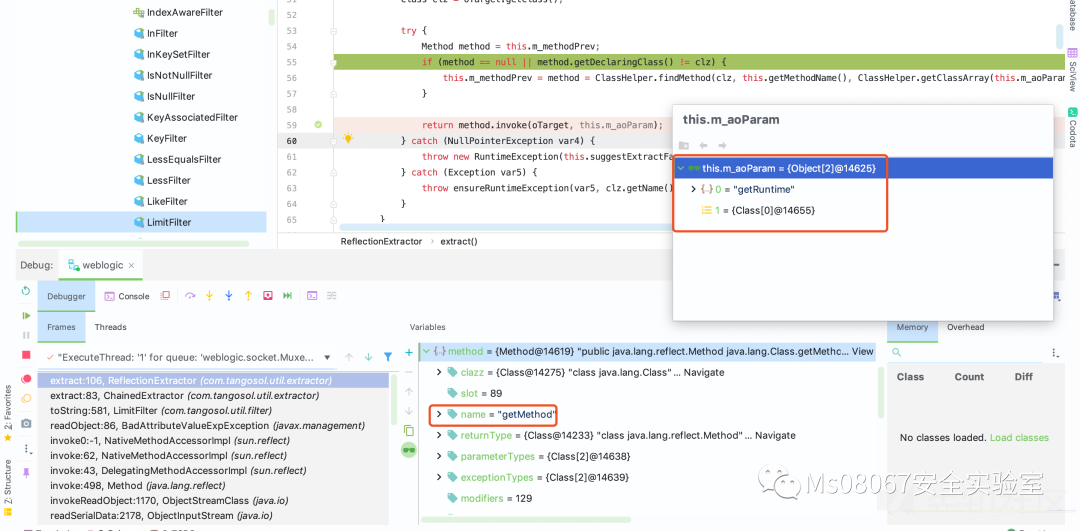Switch to the Threads tab

pyautogui.click(x=110, y=327)
